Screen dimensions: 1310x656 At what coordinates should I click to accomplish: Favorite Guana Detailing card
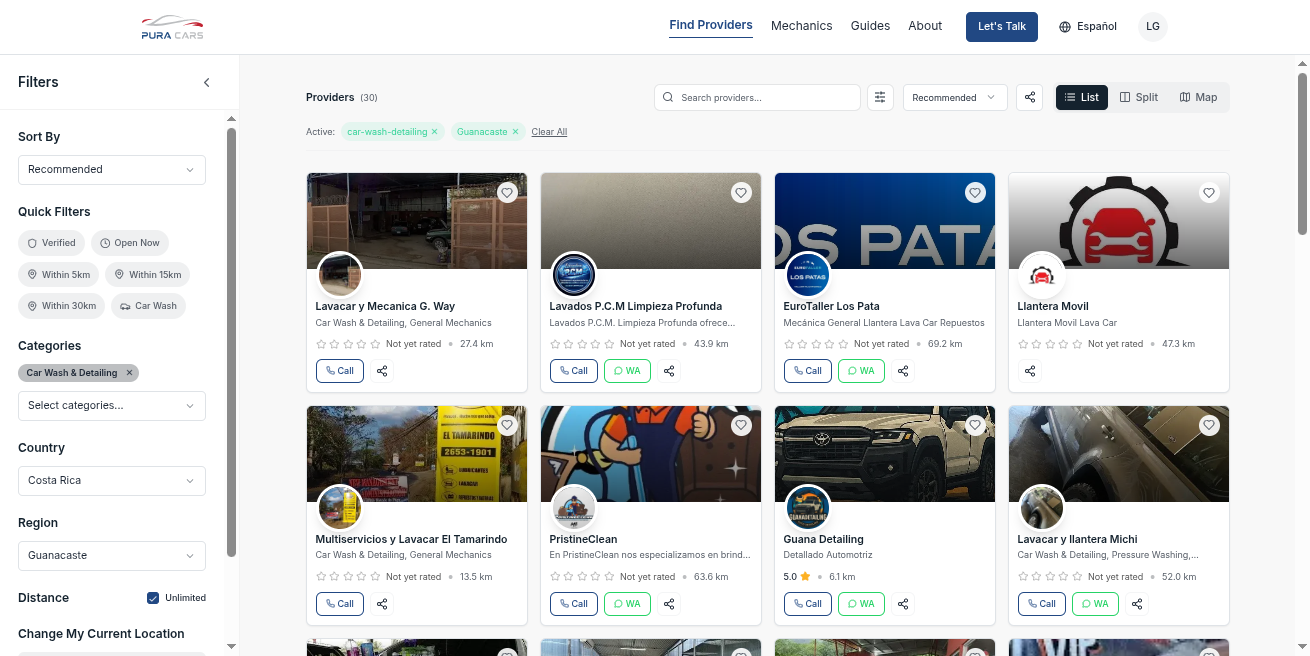pyautogui.click(x=975, y=425)
